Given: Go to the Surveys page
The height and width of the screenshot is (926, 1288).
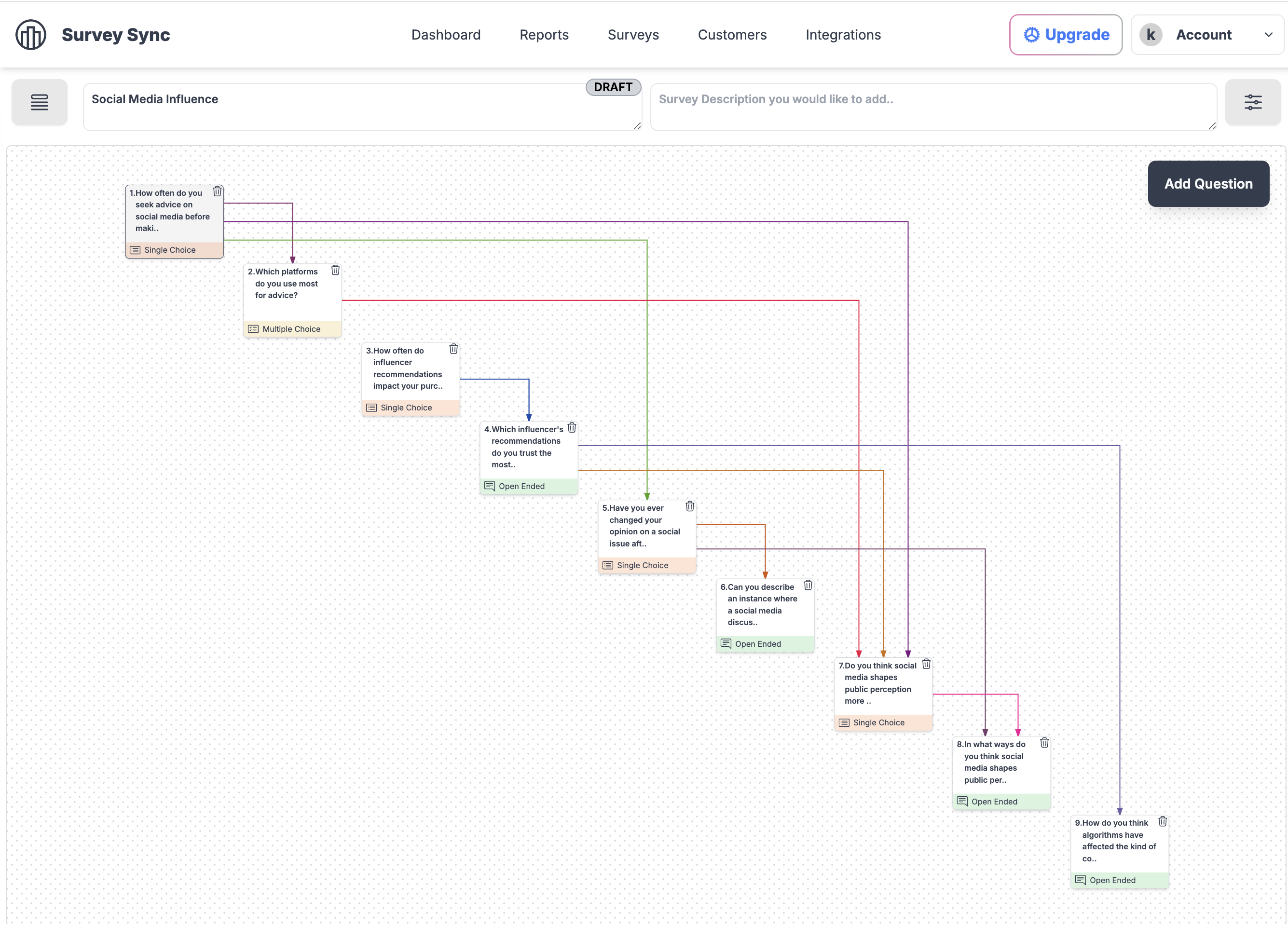Looking at the screenshot, I should tap(632, 35).
